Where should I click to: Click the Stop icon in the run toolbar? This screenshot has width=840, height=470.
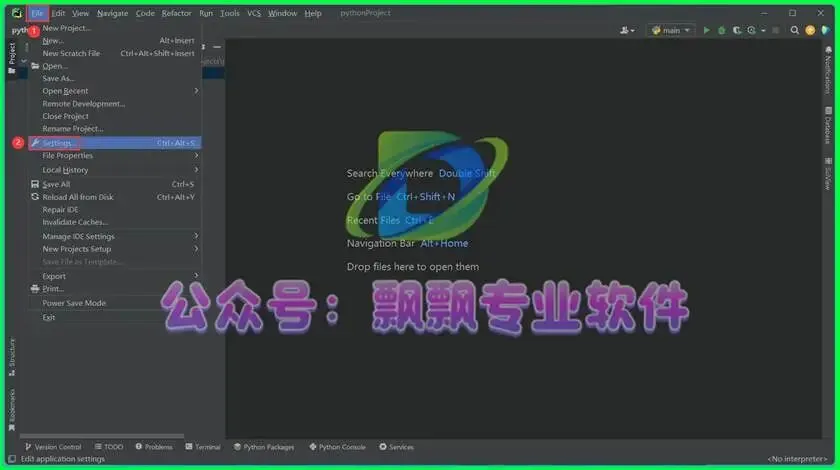click(x=776, y=31)
